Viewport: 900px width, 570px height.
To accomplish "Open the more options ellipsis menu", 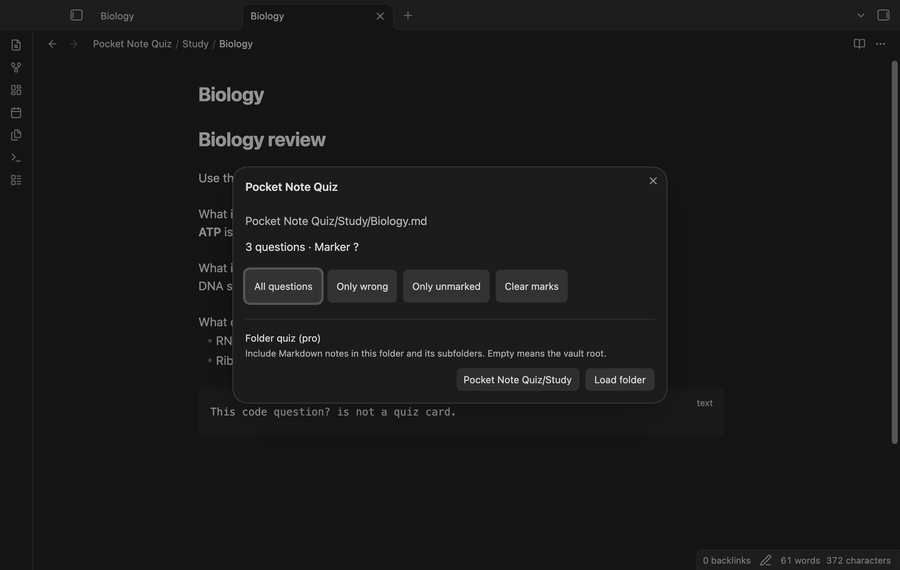I will [x=880, y=44].
